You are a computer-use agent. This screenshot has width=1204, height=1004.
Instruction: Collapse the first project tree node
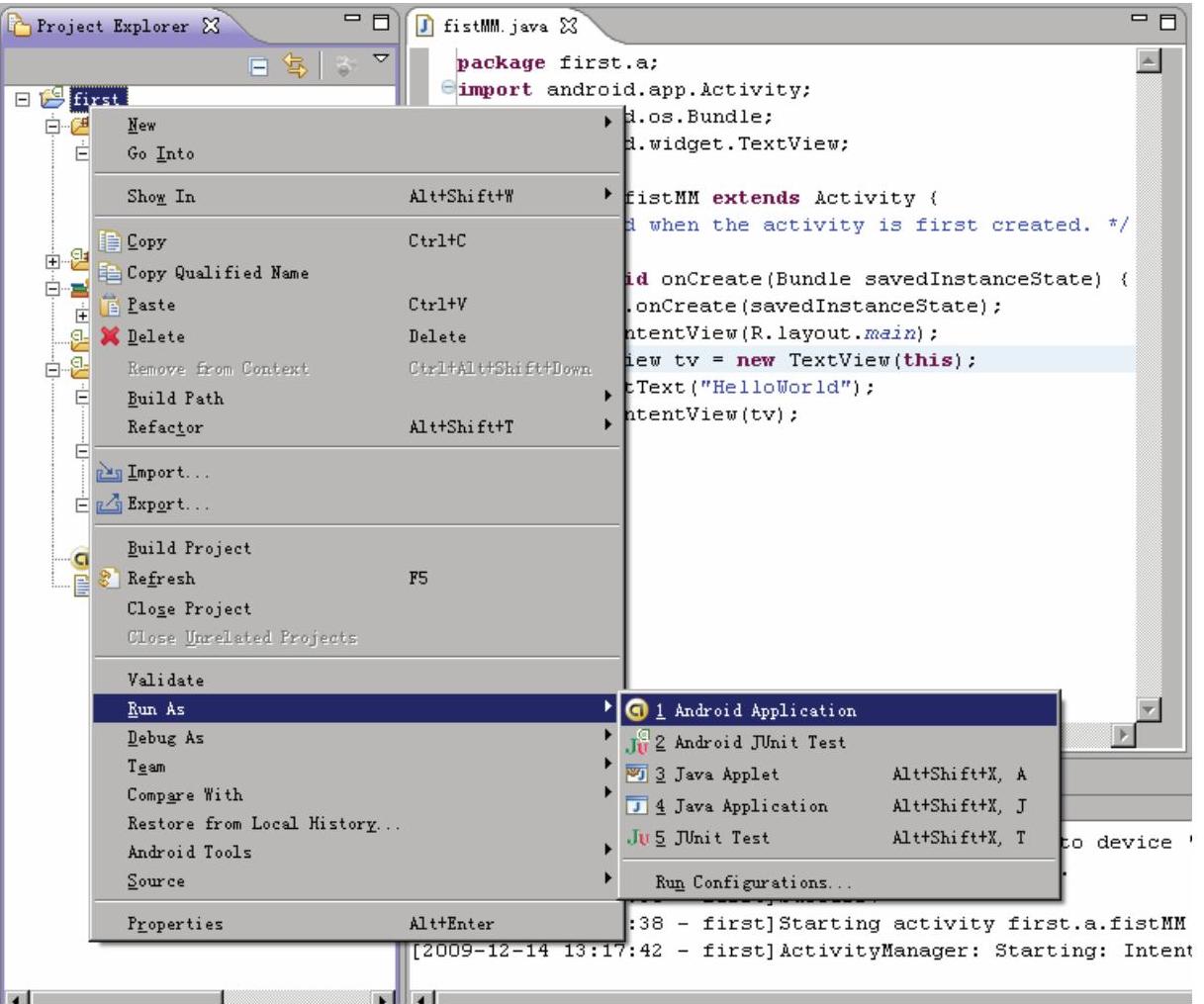click(x=25, y=98)
